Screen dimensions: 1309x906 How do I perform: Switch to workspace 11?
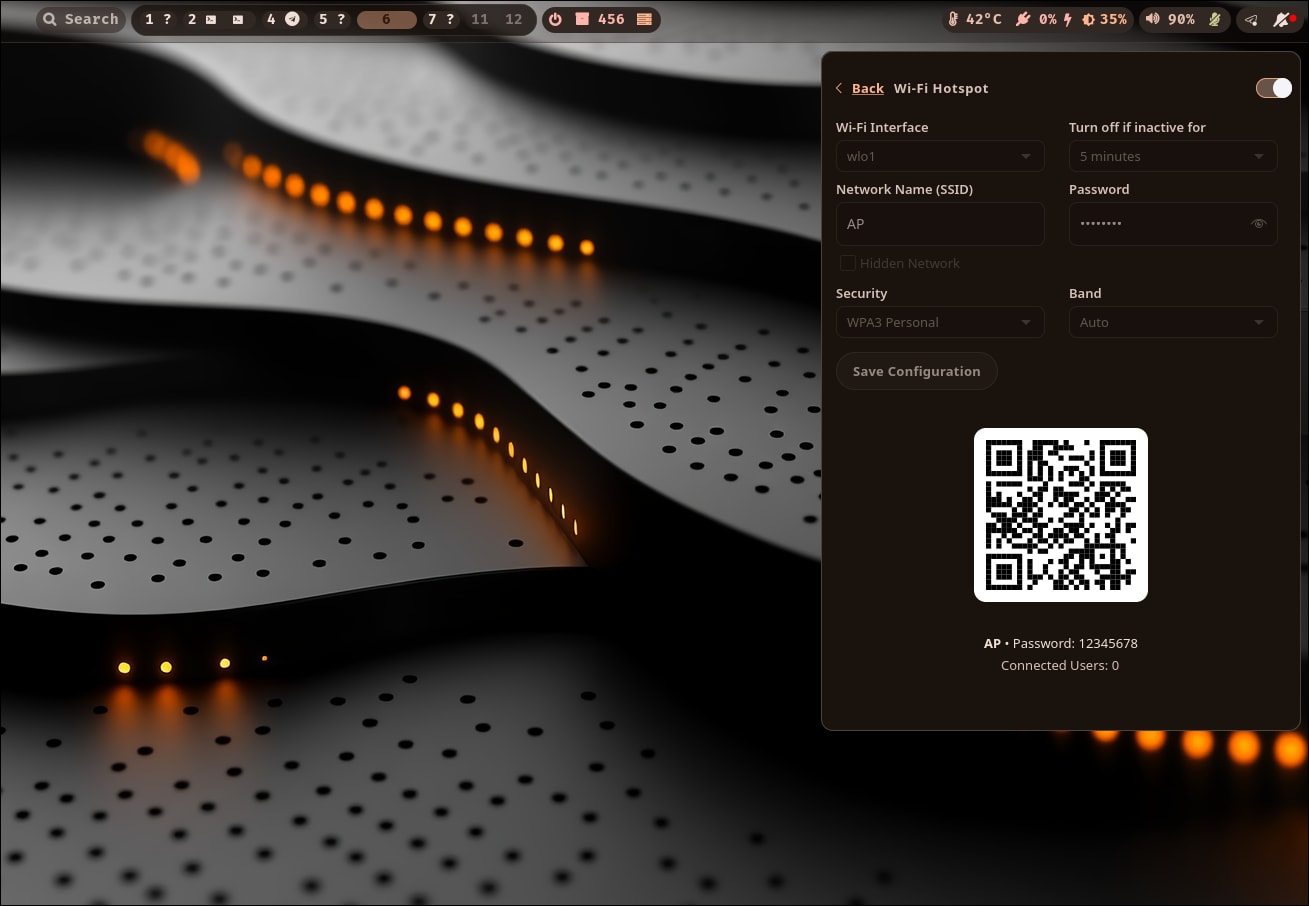pos(480,19)
